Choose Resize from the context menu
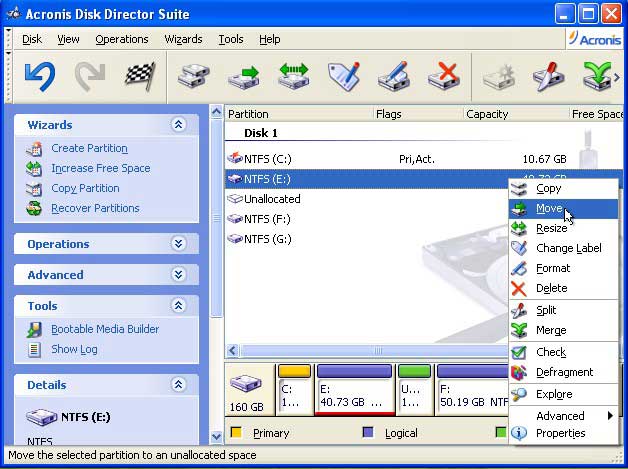Viewport: 628px width, 469px height. coord(564,228)
